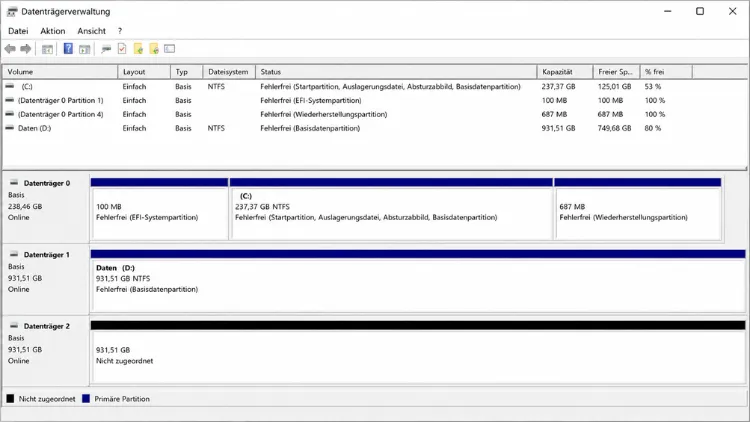Click the 53 % free cell
Viewport: 750px width, 422px height.
tap(652, 87)
